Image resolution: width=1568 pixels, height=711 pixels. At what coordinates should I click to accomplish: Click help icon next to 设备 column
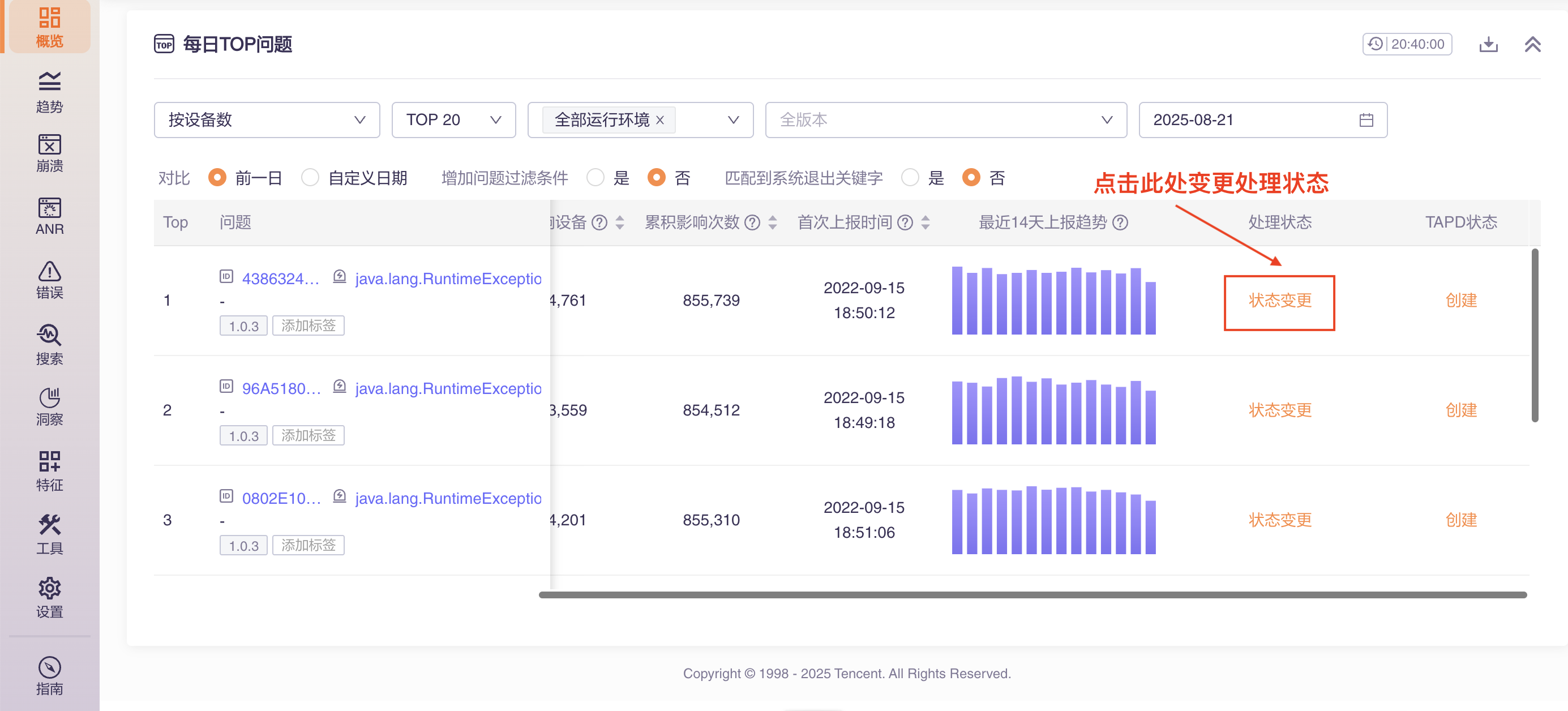click(x=599, y=223)
